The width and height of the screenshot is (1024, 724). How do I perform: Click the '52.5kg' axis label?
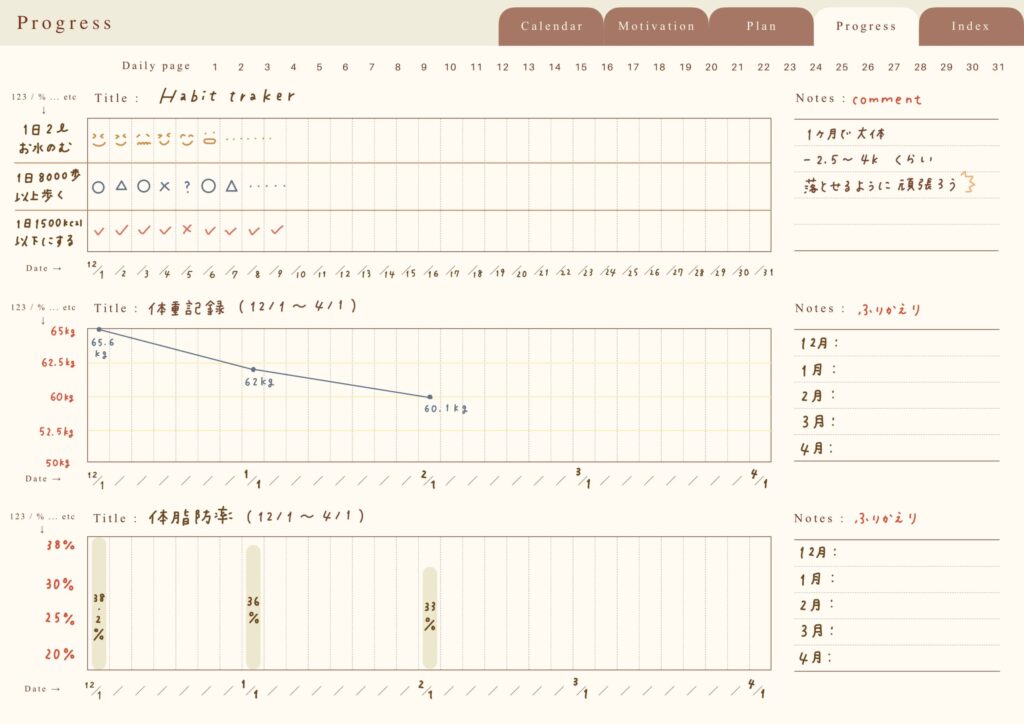pyautogui.click(x=56, y=432)
